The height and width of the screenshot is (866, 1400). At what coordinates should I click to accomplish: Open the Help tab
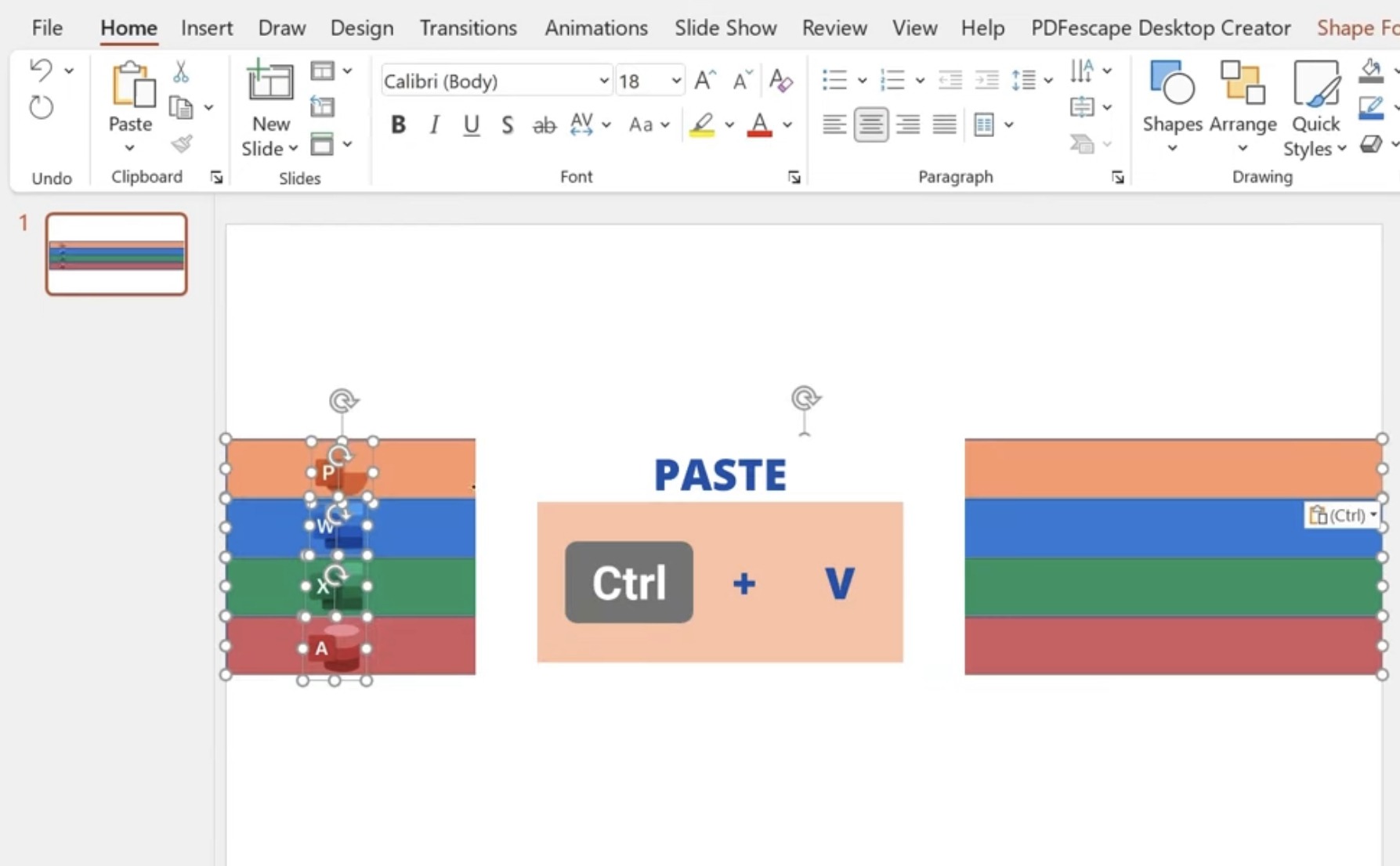pos(982,27)
